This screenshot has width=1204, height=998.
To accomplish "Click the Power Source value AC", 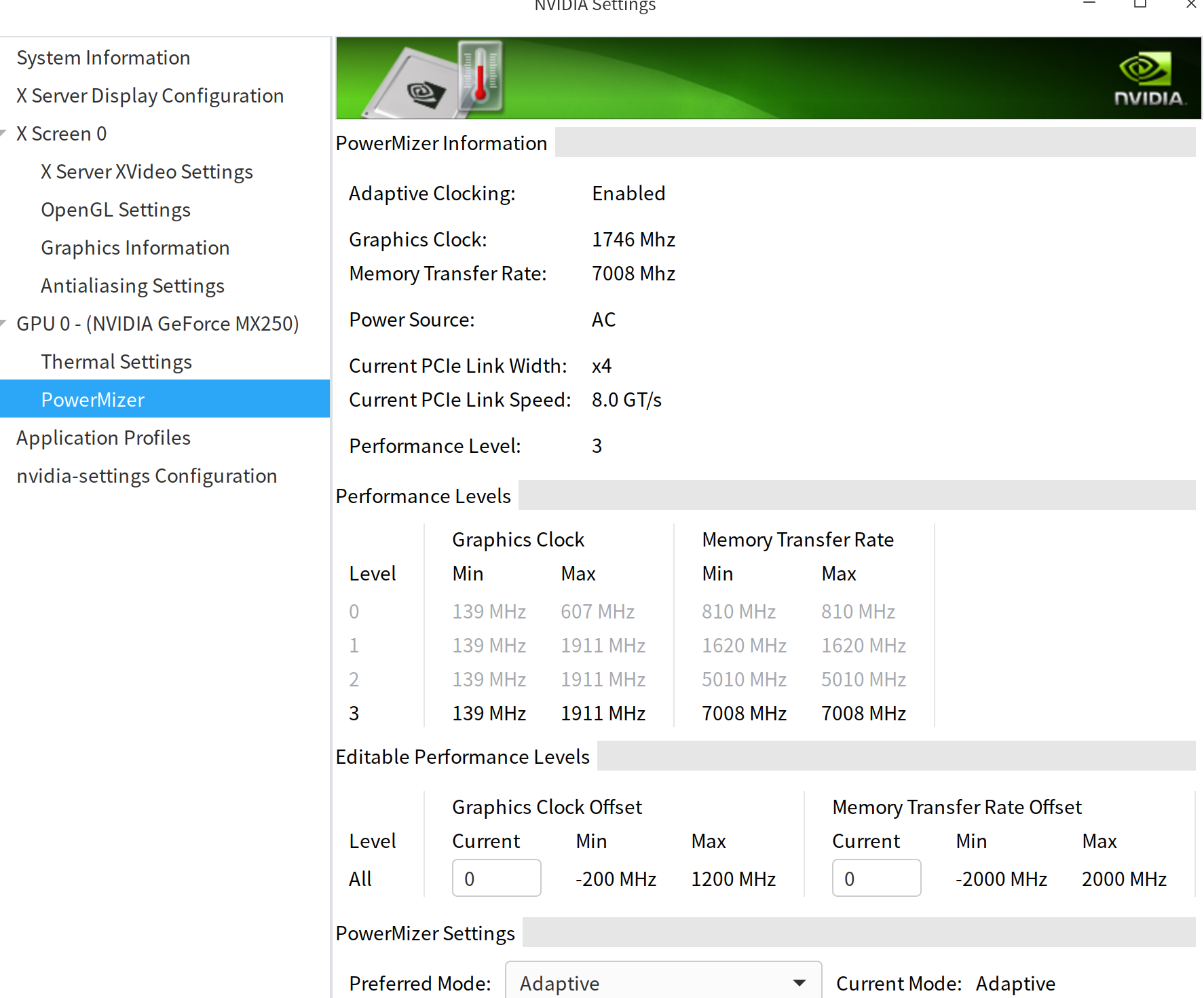I will (x=603, y=320).
